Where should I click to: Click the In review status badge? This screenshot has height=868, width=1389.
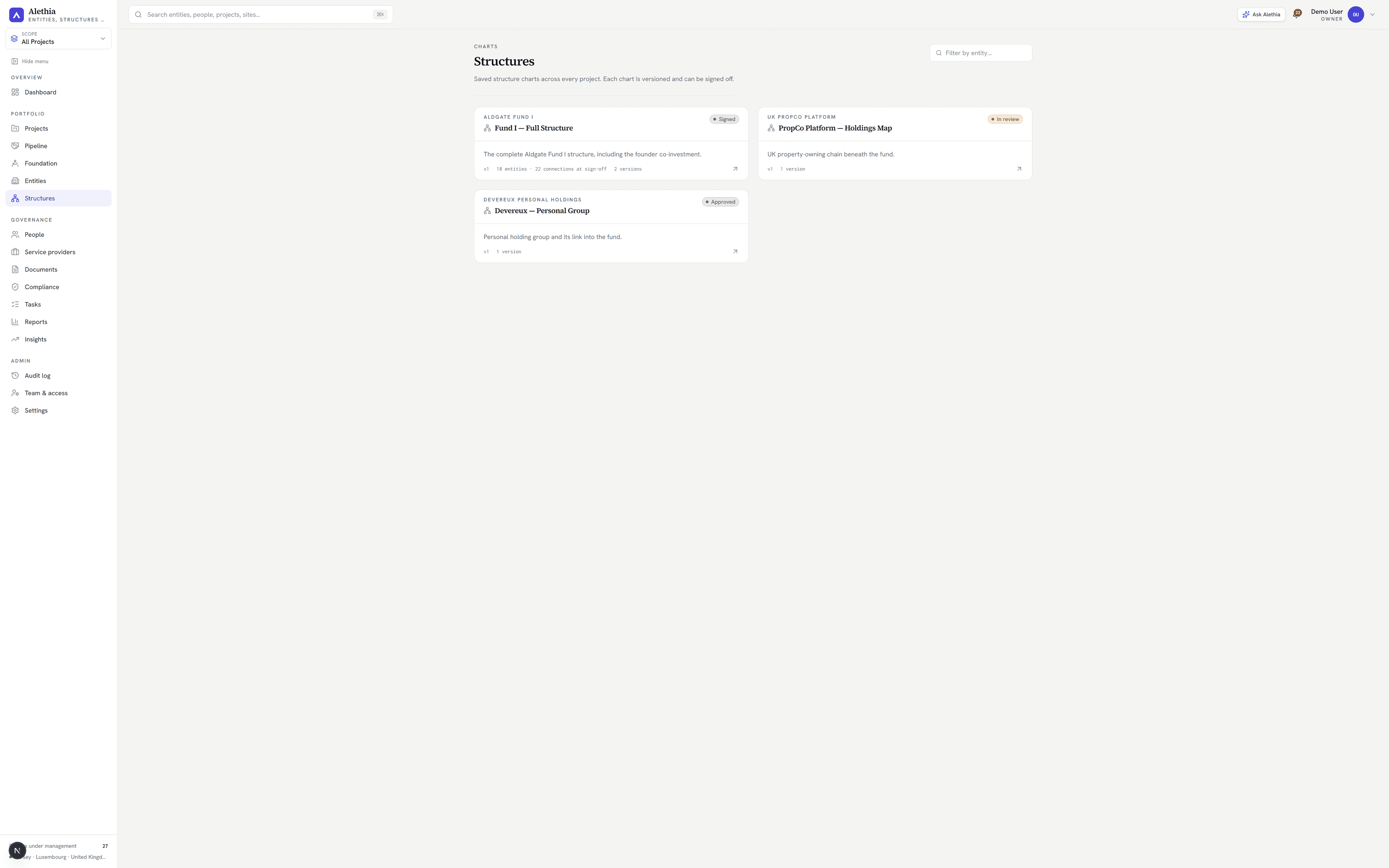1005,119
